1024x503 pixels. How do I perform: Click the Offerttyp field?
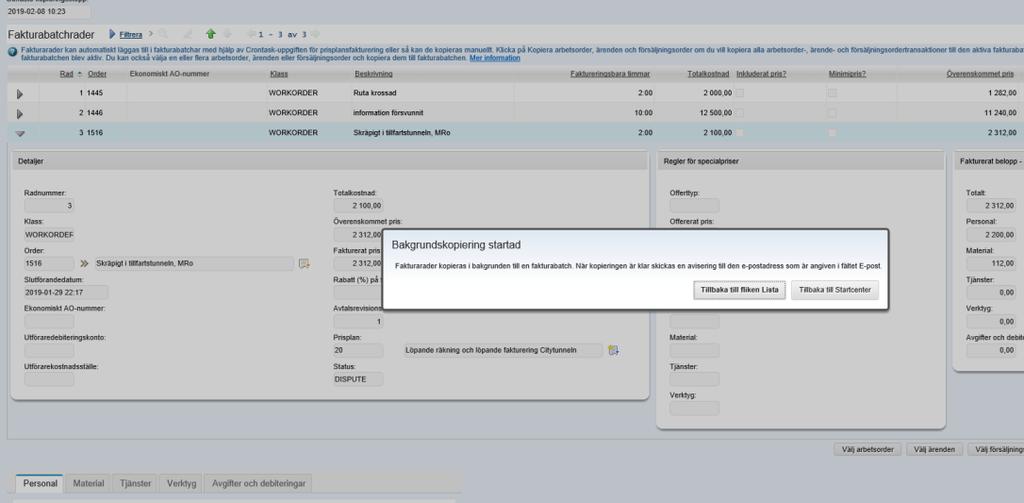click(694, 206)
